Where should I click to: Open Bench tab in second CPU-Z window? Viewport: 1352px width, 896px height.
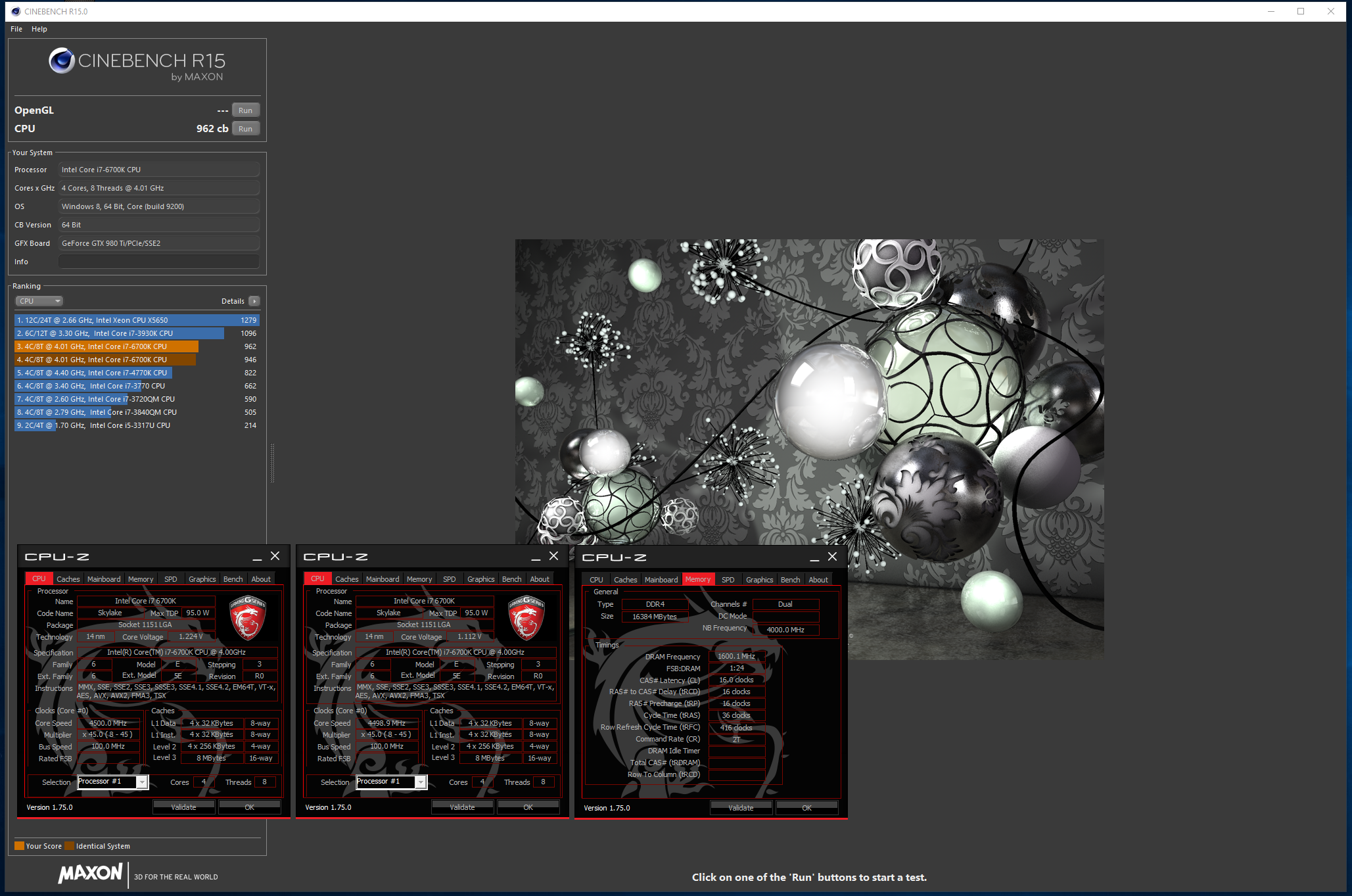[511, 579]
